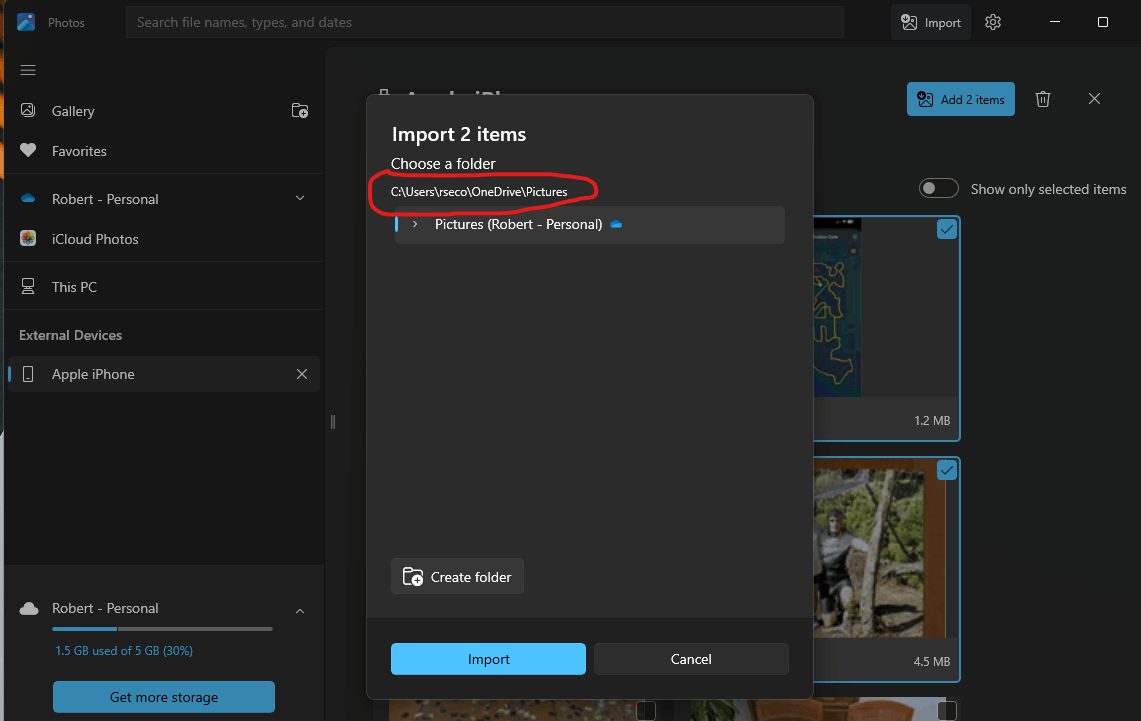Select the Apple iPhone external device
This screenshot has width=1141, height=721.
point(93,373)
